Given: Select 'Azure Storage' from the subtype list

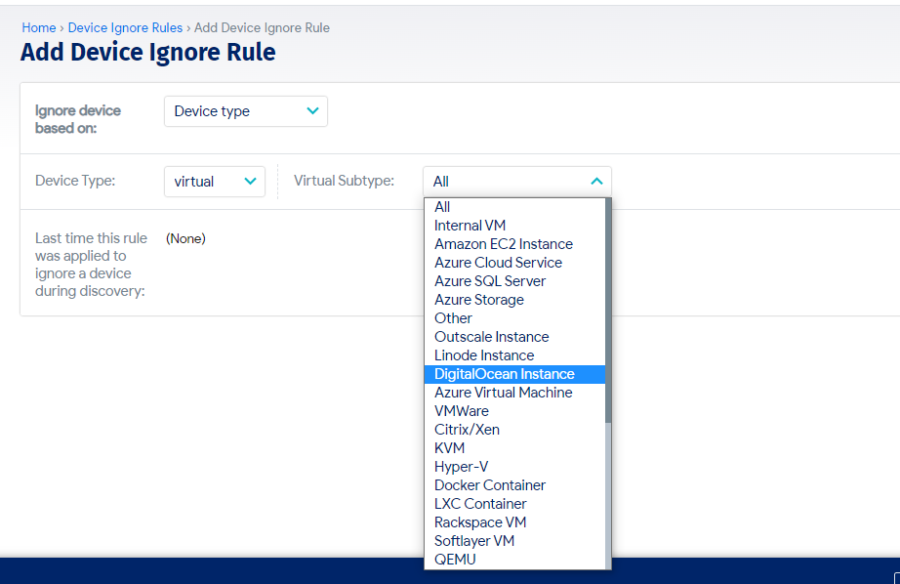Looking at the screenshot, I should point(479,299).
